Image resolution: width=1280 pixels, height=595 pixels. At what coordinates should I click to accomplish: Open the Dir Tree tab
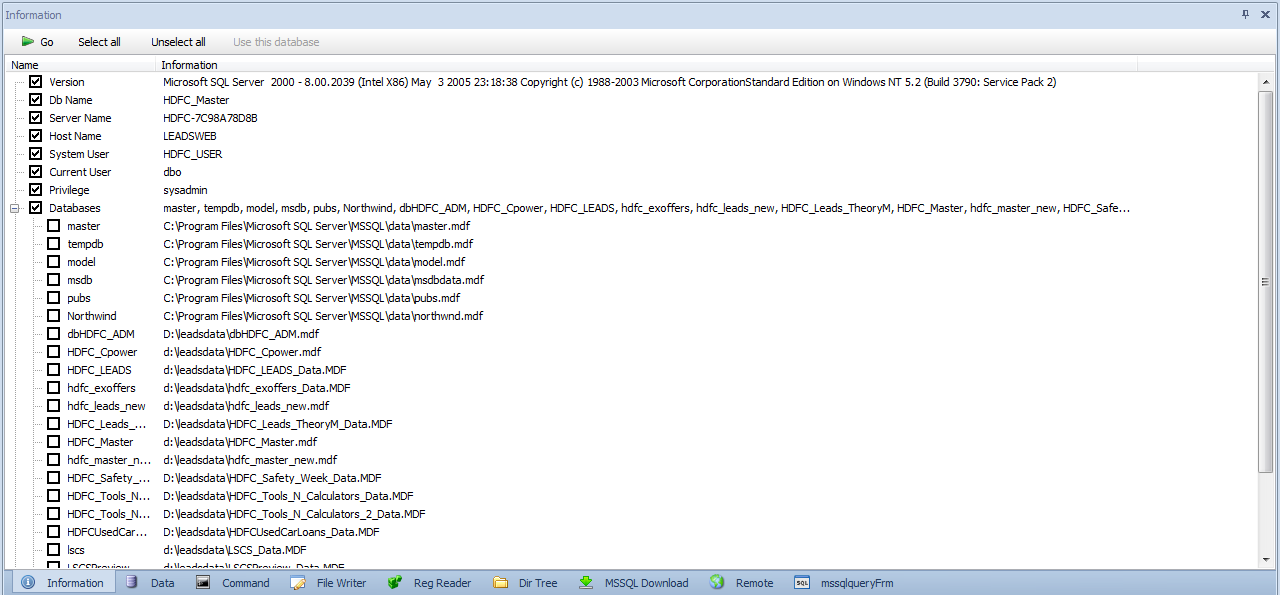pos(526,583)
